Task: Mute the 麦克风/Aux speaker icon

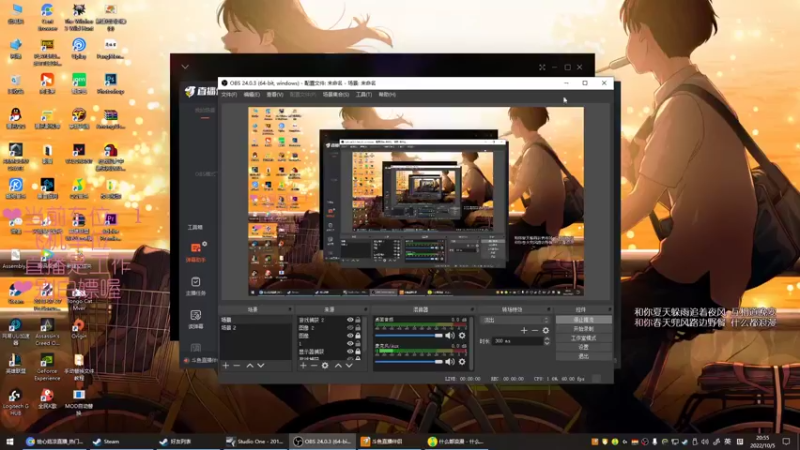Action: click(x=449, y=361)
